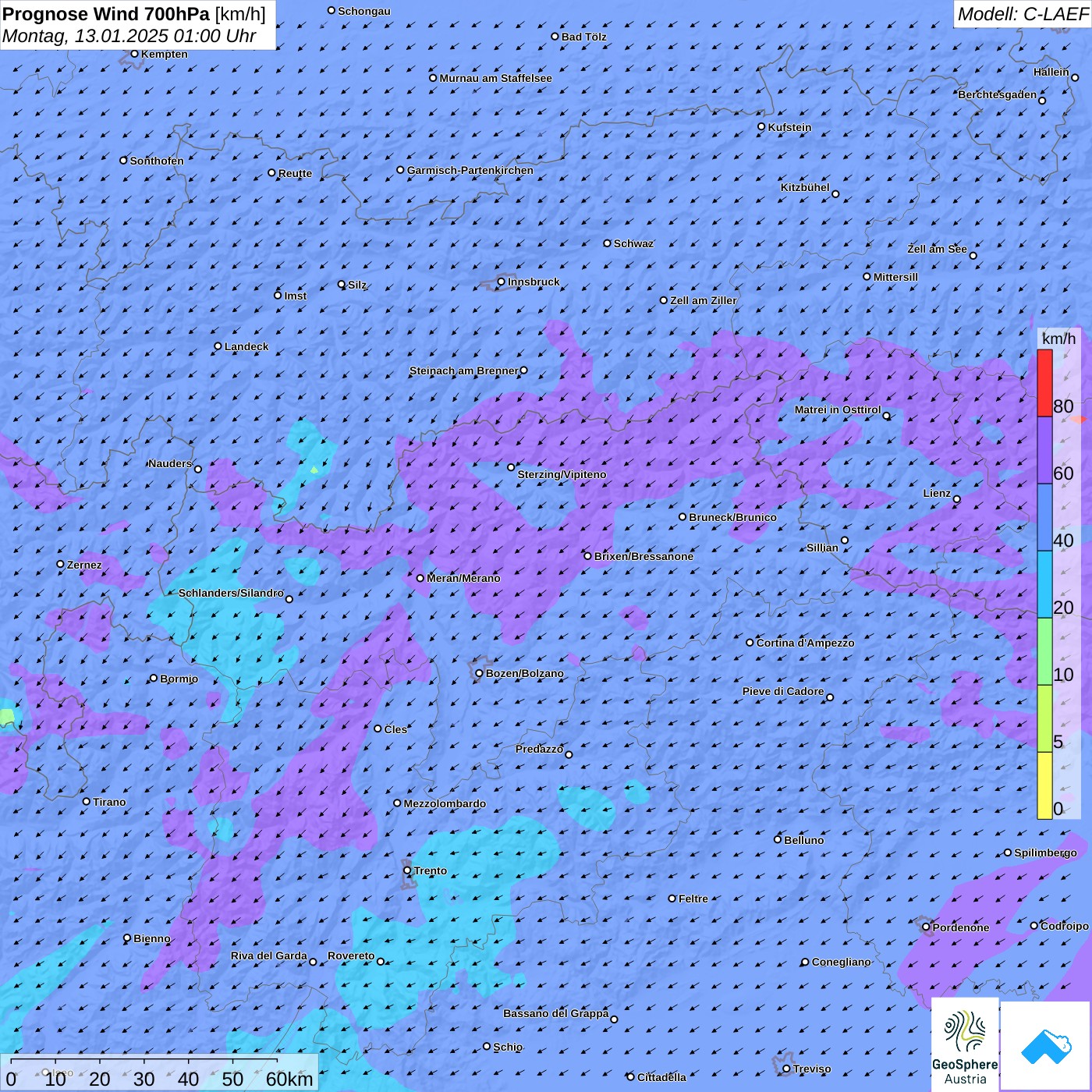The width and height of the screenshot is (1092, 1092).
Task: Click the 'Prognose Wind 700hPa' title
Action: pos(106,14)
